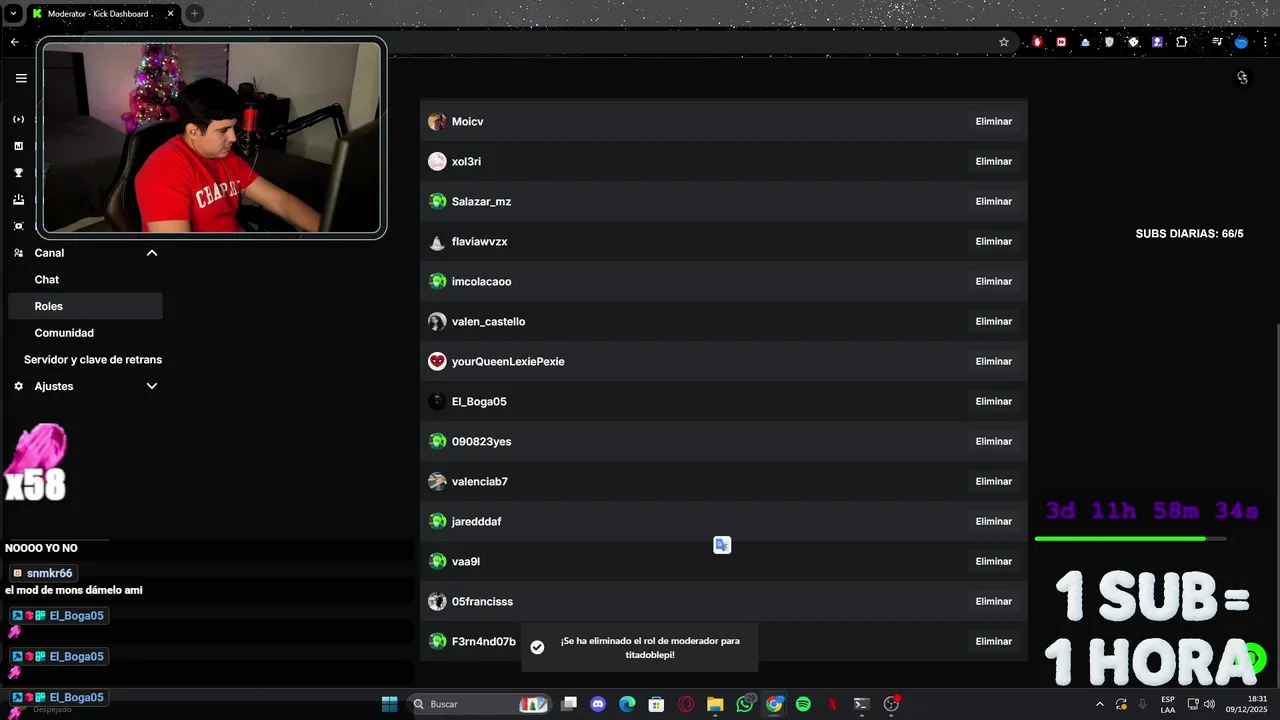Remove jaredddaf moderator role

click(x=994, y=521)
